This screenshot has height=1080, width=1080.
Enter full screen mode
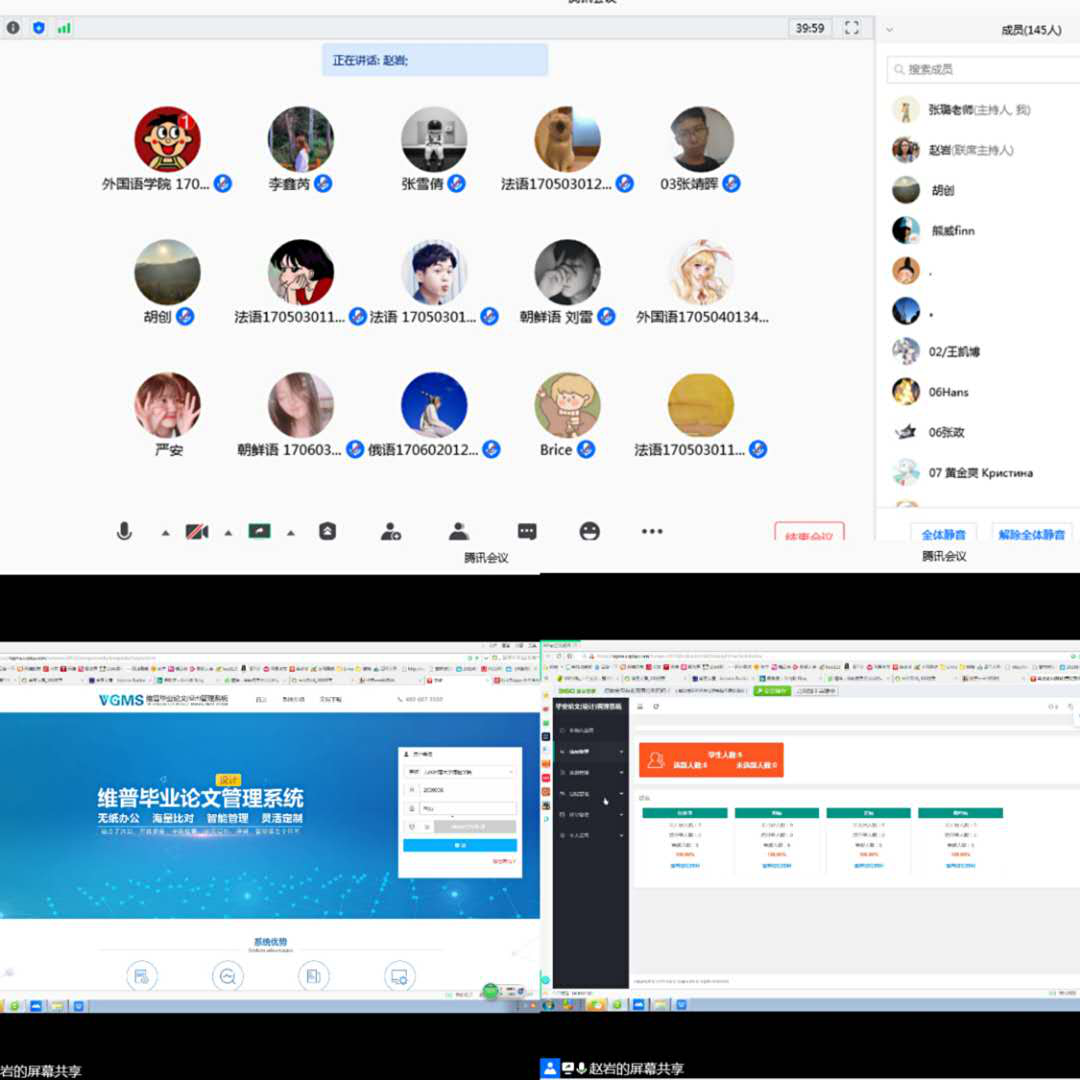coord(852,28)
